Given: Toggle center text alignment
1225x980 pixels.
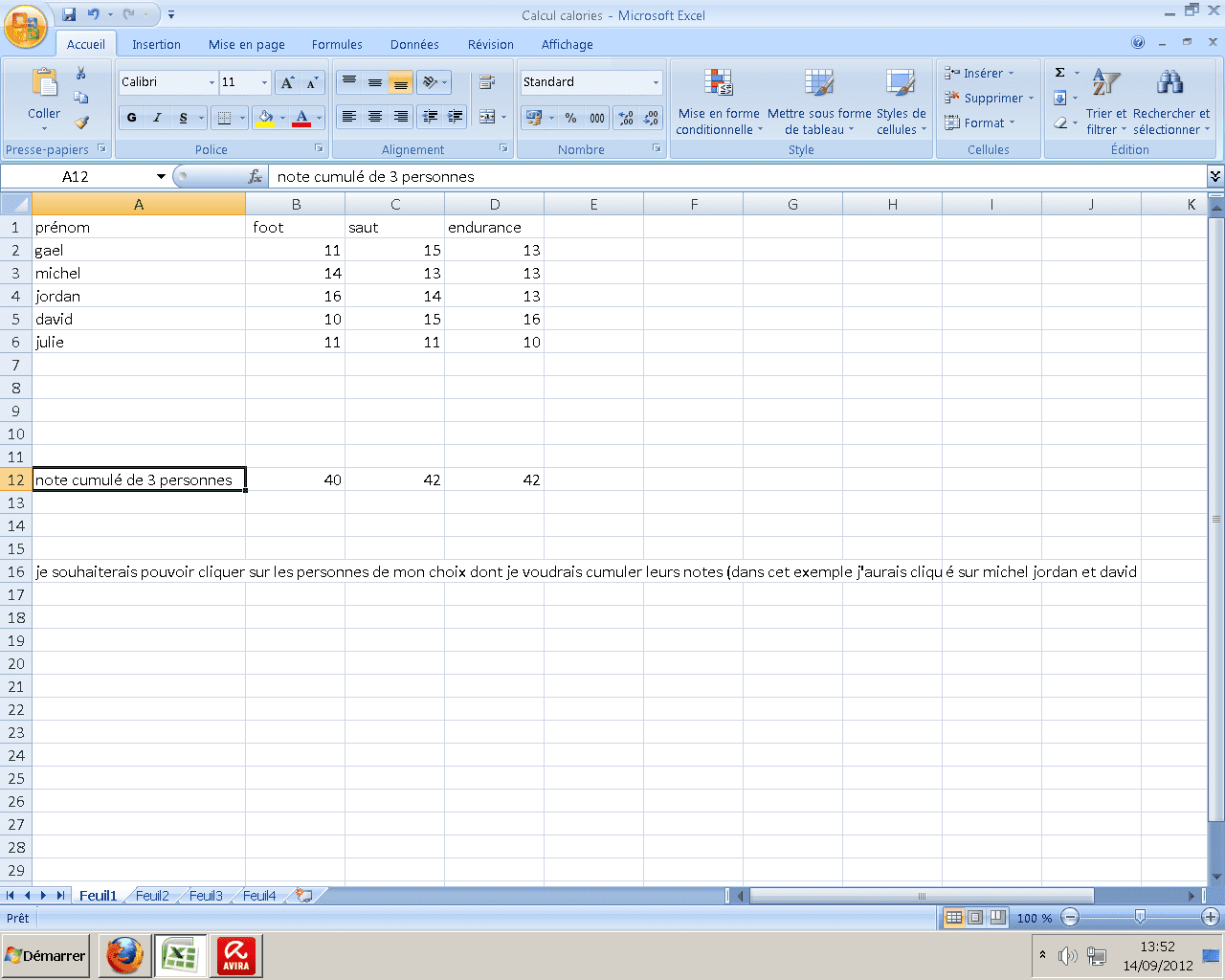Looking at the screenshot, I should coord(375,117).
